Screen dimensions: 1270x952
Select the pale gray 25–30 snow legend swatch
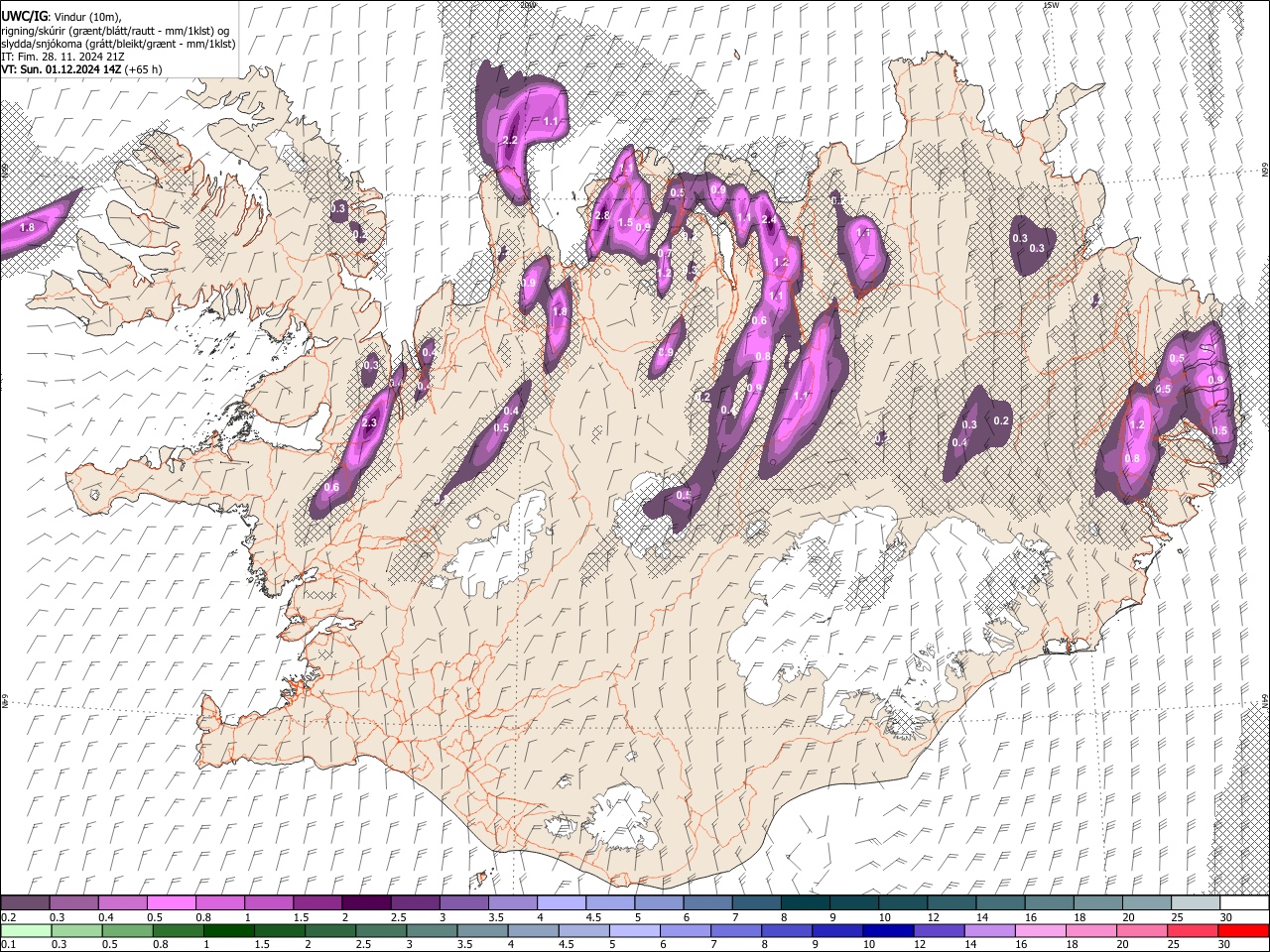pyautogui.click(x=1197, y=903)
